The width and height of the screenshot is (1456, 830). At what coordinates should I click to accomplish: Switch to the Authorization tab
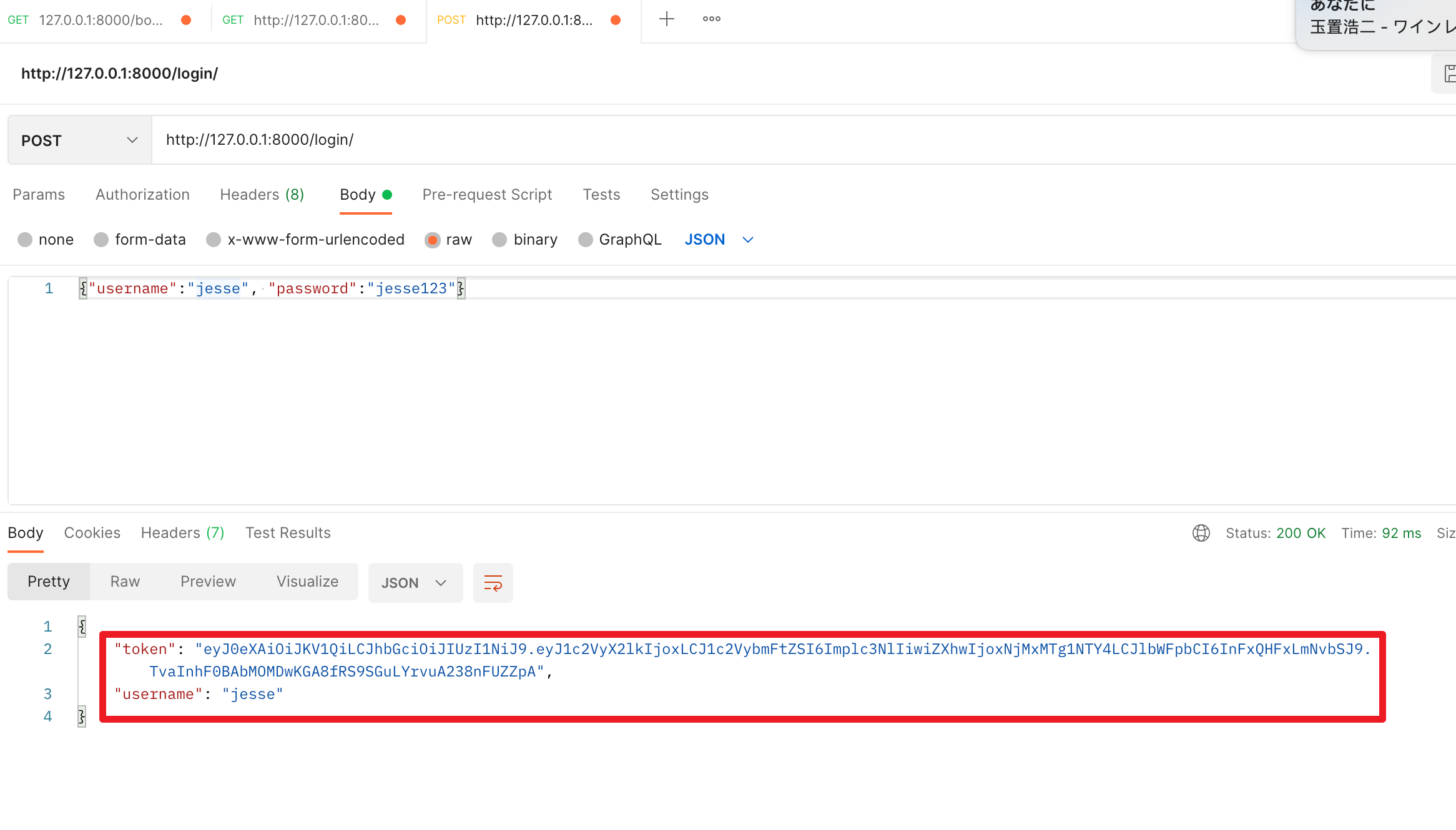[142, 195]
